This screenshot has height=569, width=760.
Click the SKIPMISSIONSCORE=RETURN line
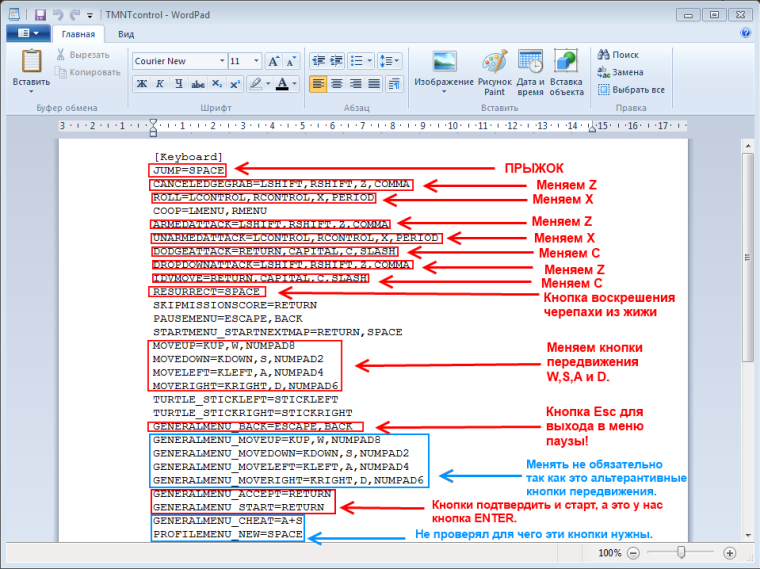point(235,305)
